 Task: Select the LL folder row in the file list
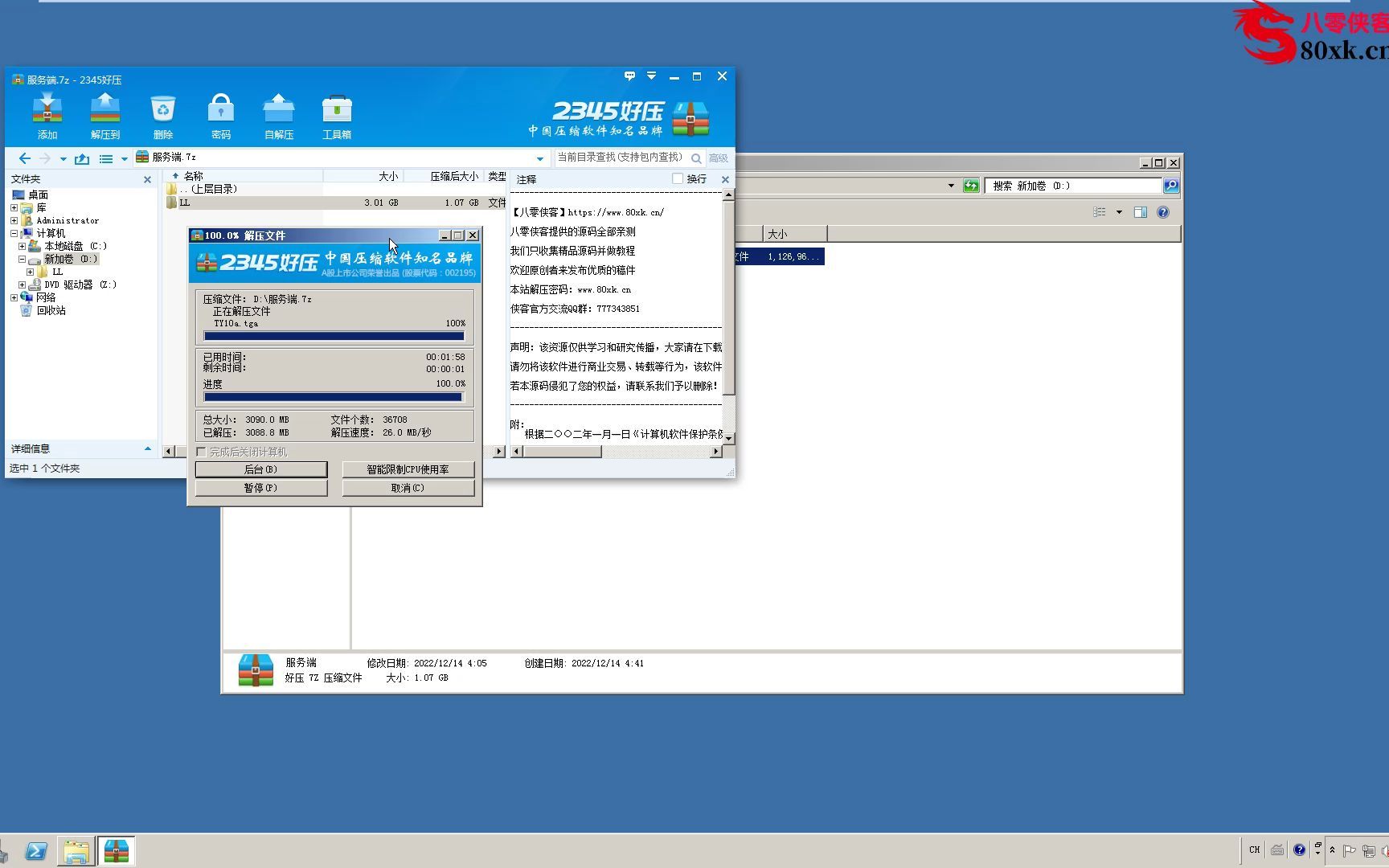[334, 203]
